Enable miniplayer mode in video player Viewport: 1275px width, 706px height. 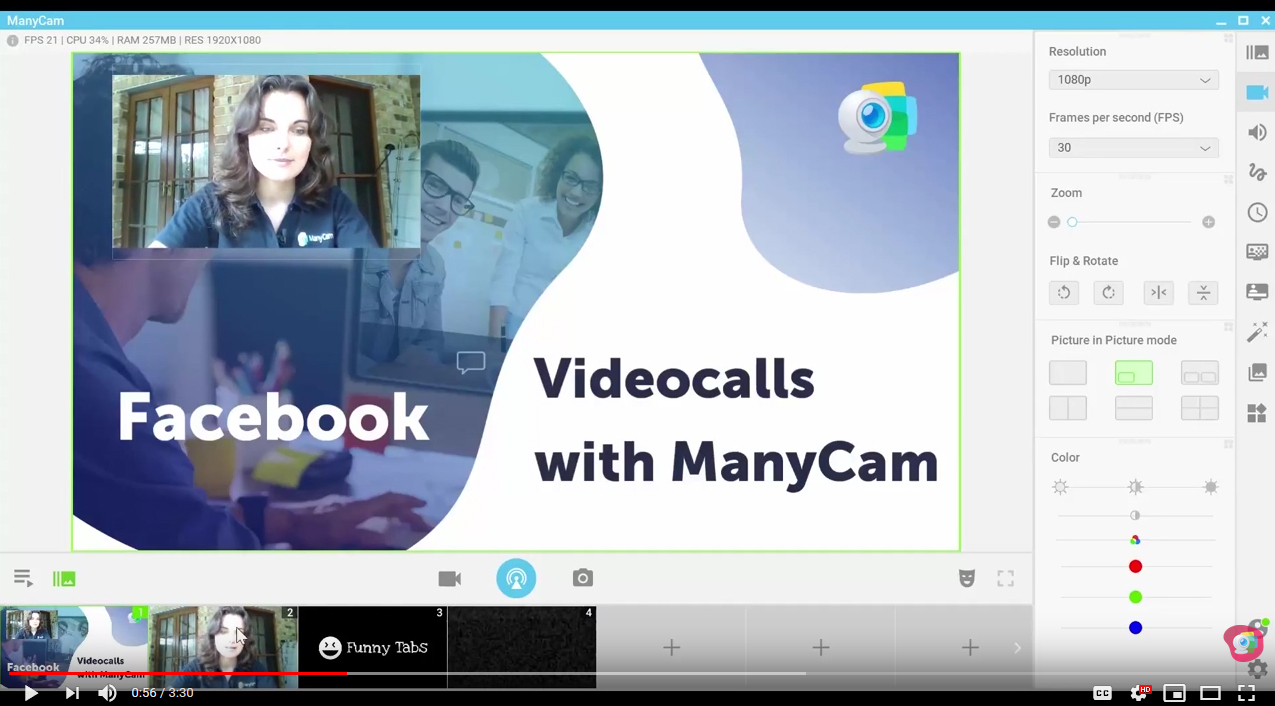tap(1174, 693)
